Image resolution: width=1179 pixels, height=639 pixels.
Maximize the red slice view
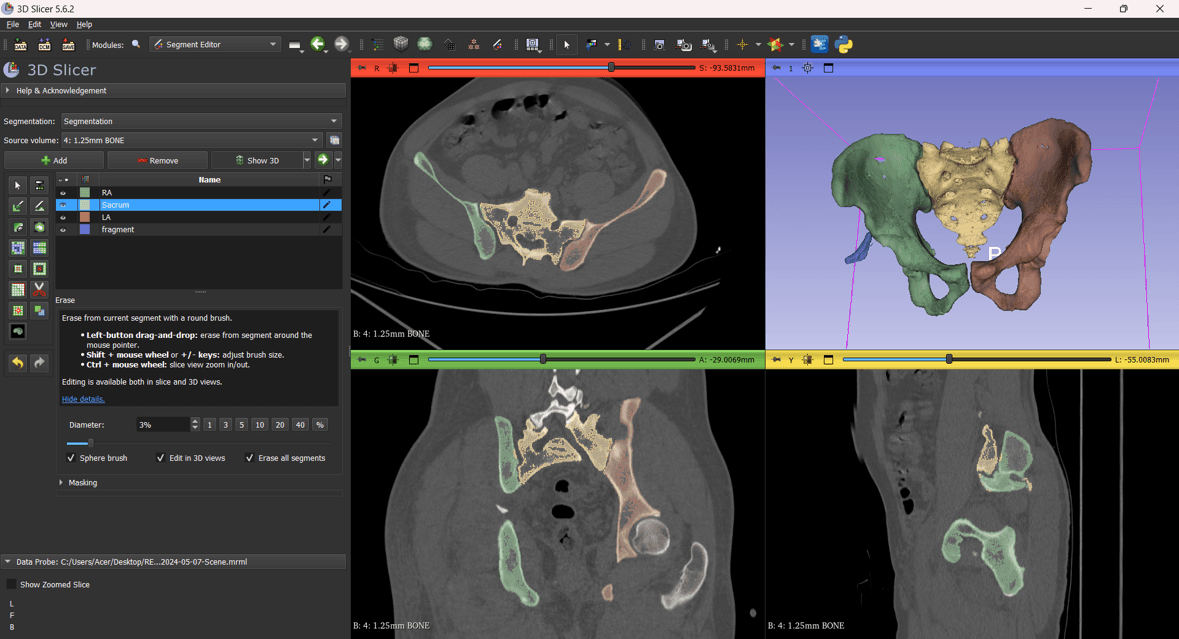click(414, 68)
